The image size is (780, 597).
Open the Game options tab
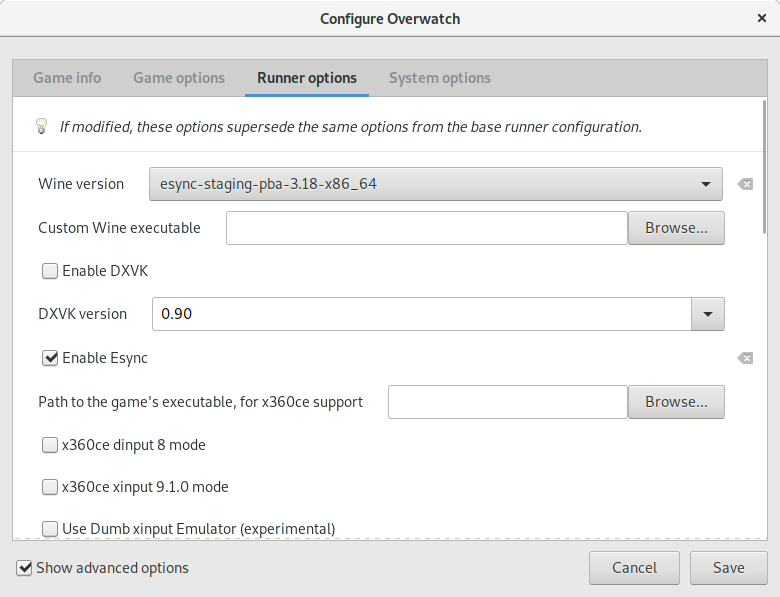pyautogui.click(x=179, y=78)
